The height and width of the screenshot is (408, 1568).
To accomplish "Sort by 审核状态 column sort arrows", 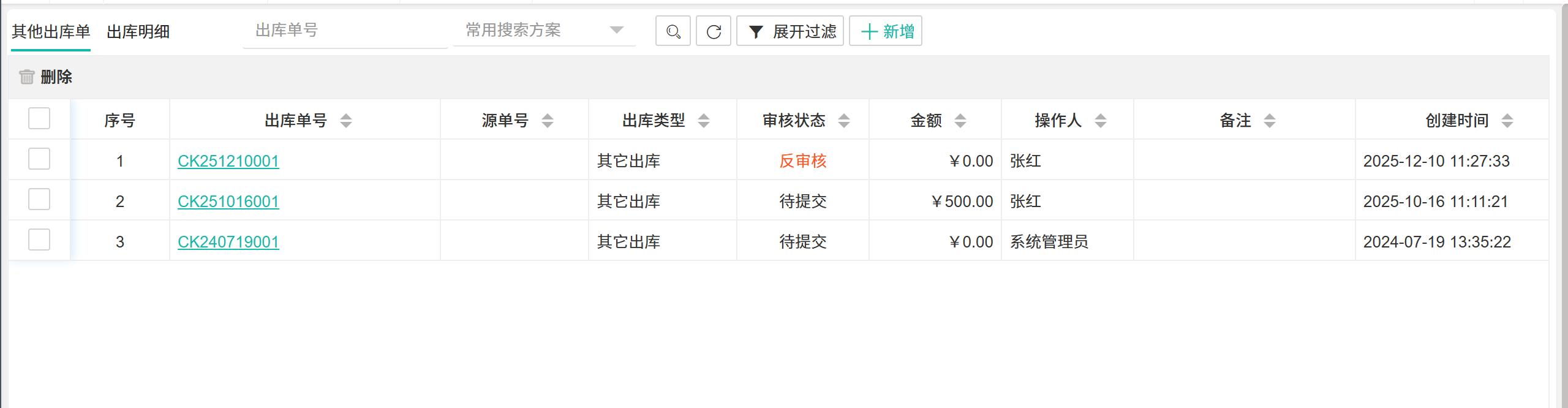I will tap(844, 121).
